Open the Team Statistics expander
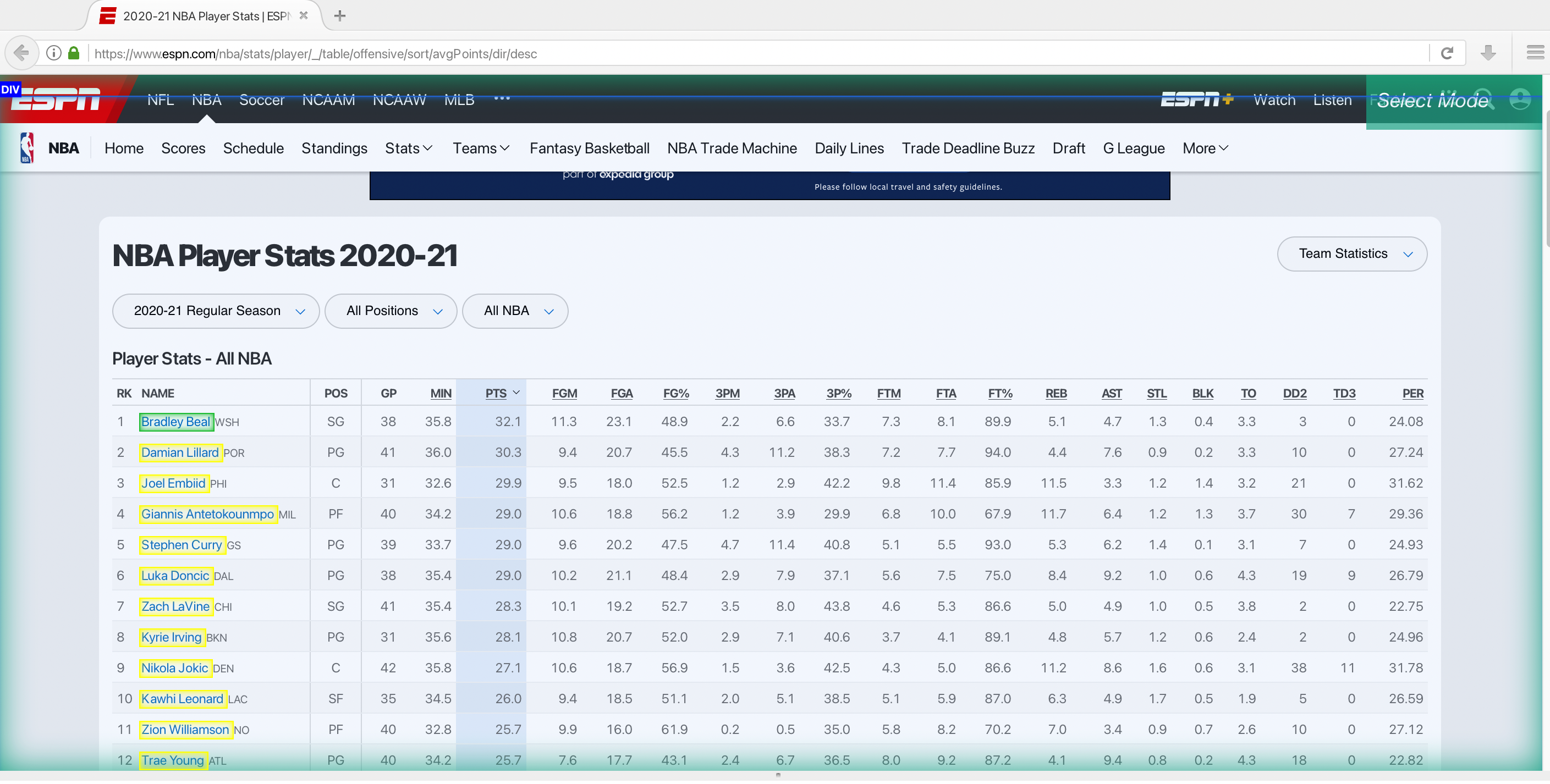 1352,253
